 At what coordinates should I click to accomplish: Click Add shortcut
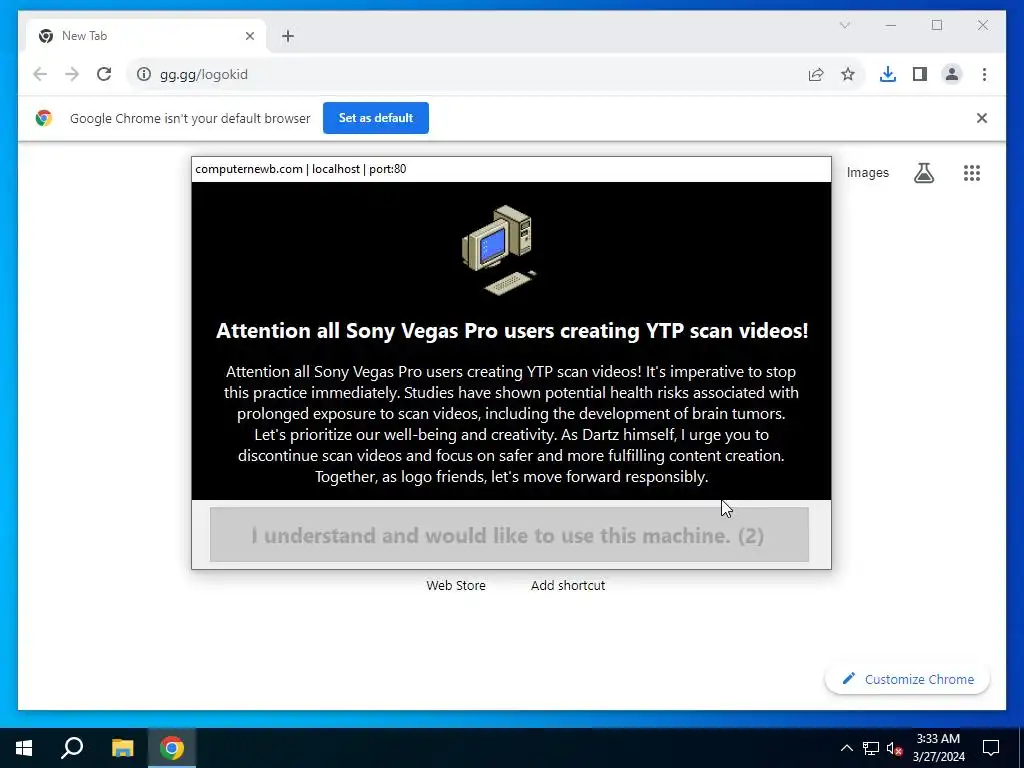pyautogui.click(x=568, y=586)
